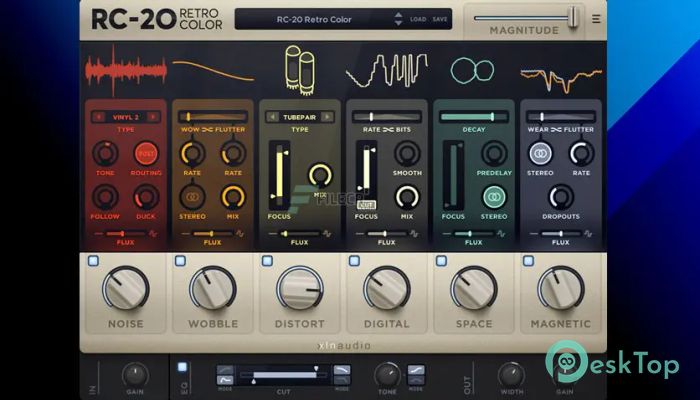Toggle the EQ enable checkbox
This screenshot has width=700, height=400.
[x=182, y=367]
